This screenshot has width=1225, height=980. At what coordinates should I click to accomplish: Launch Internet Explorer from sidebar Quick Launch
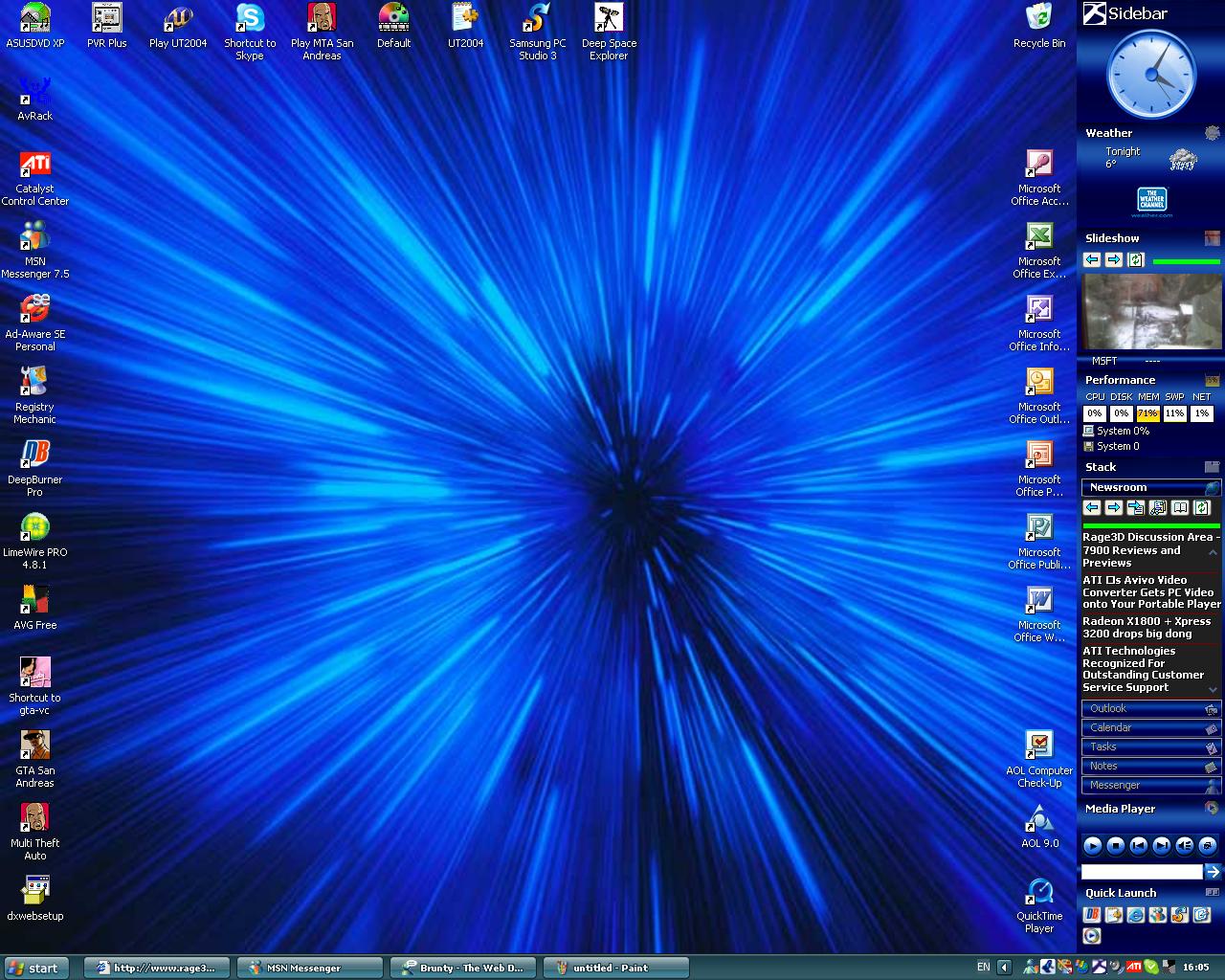[x=1136, y=915]
